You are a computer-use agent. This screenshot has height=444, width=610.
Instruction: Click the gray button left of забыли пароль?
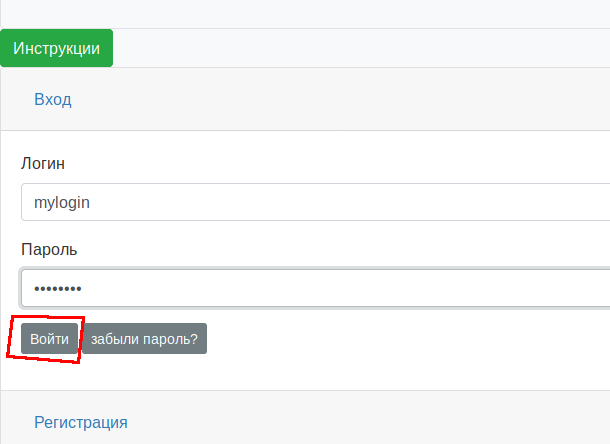49,339
